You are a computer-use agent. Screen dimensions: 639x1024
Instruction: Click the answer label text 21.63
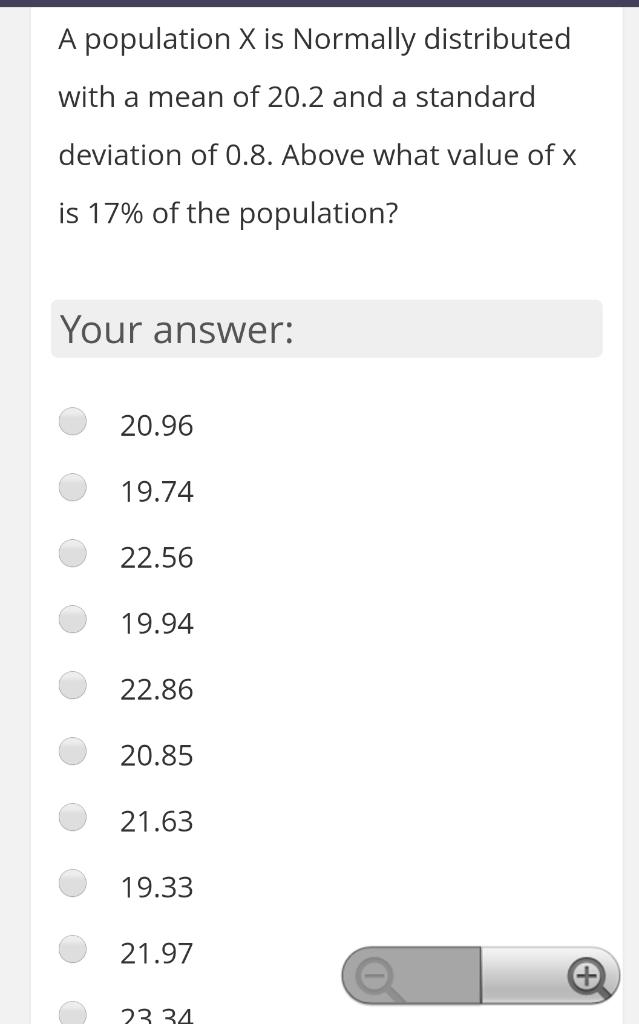(157, 821)
